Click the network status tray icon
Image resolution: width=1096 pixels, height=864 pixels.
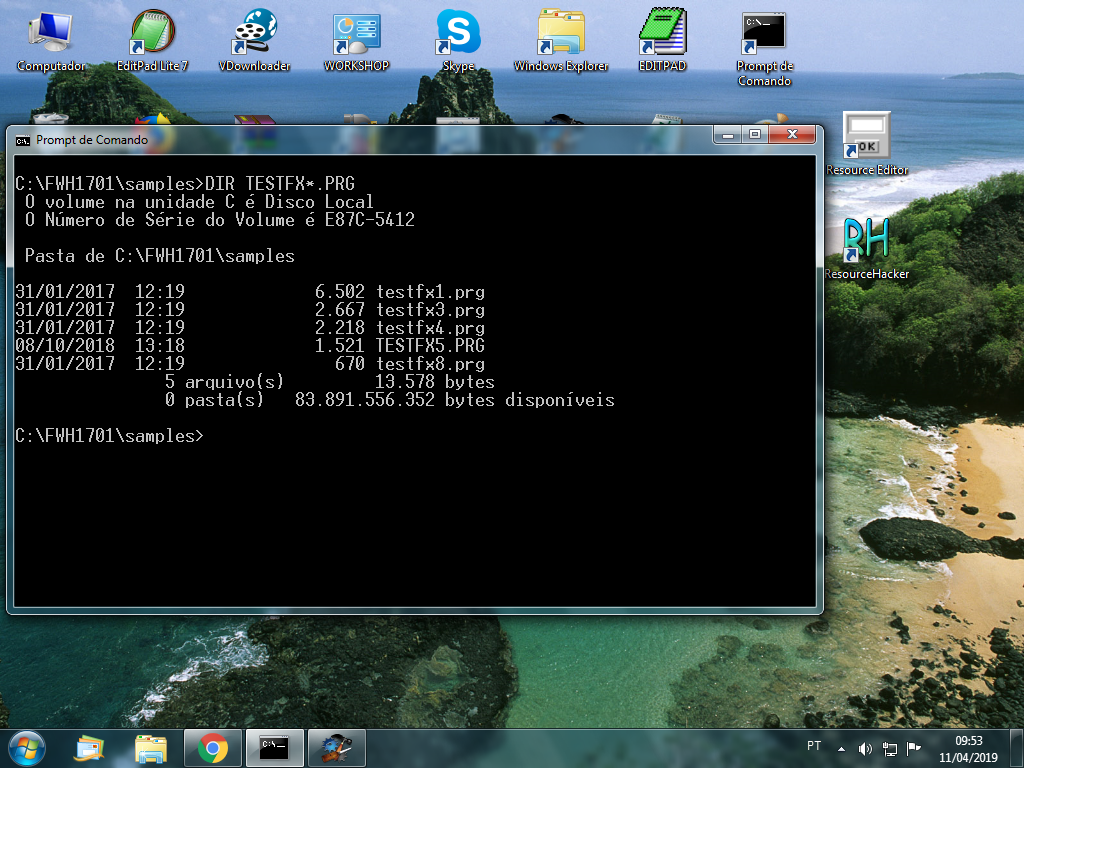[x=890, y=748]
